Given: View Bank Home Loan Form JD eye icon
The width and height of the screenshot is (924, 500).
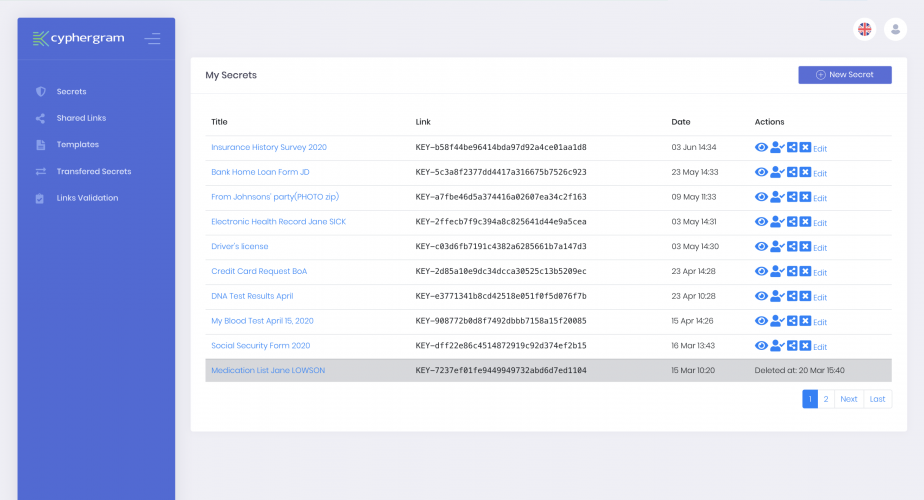Looking at the screenshot, I should click(x=761, y=172).
